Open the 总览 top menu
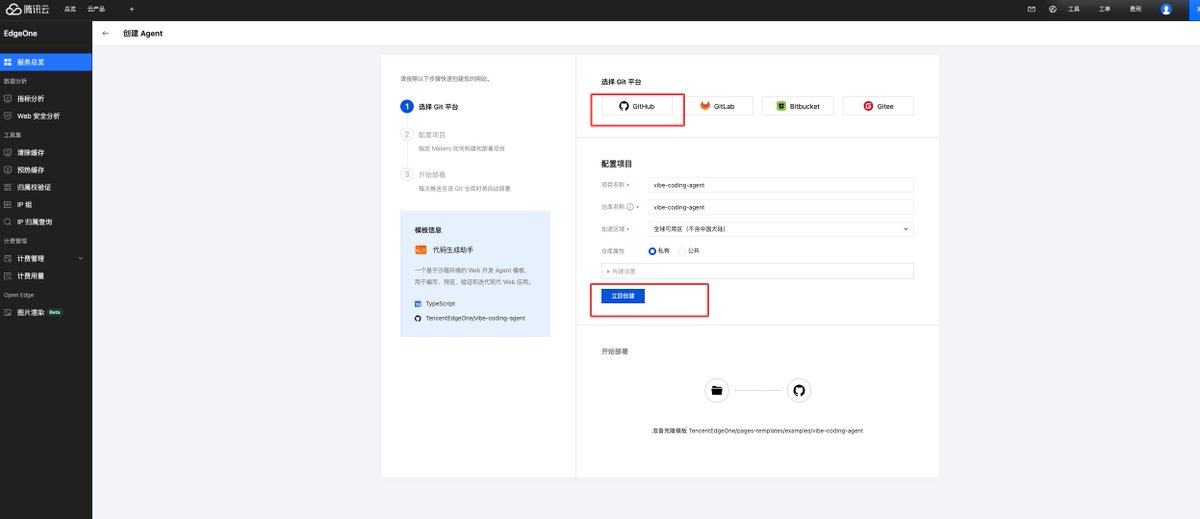 [x=70, y=8]
